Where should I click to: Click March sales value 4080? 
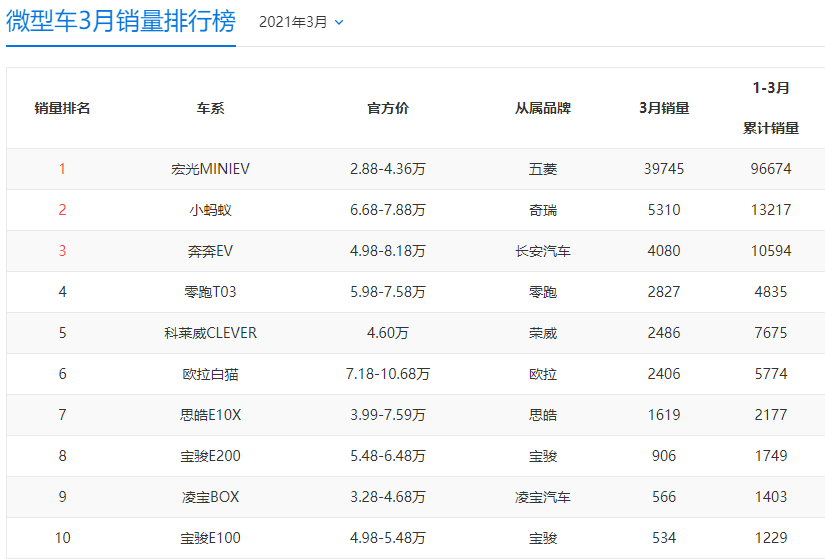pos(664,251)
